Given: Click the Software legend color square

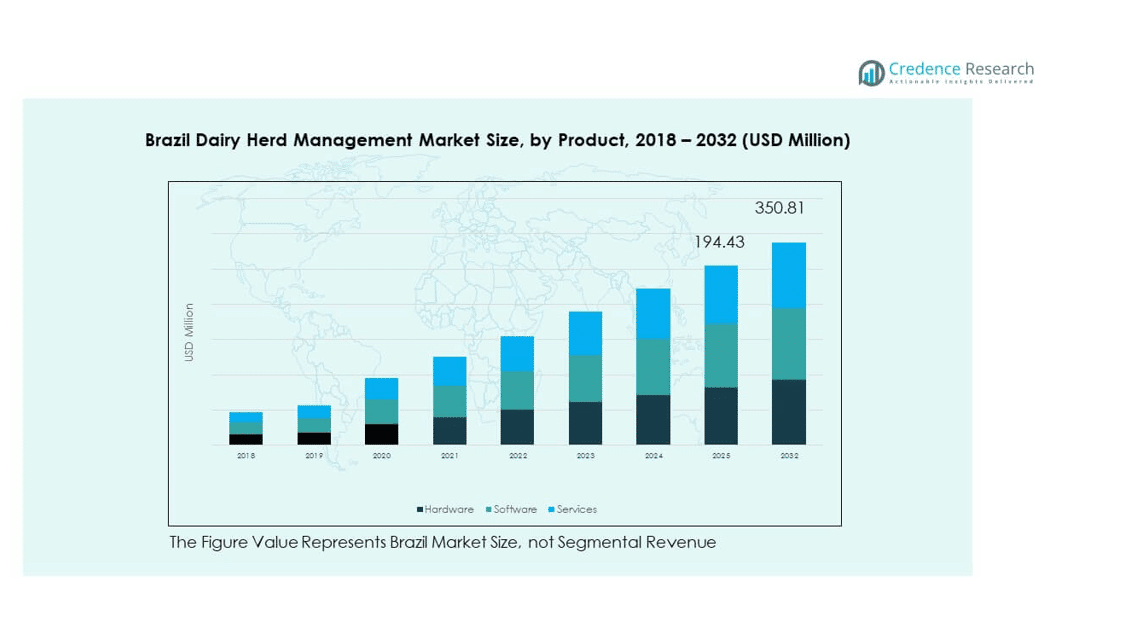Looking at the screenshot, I should 489,510.
